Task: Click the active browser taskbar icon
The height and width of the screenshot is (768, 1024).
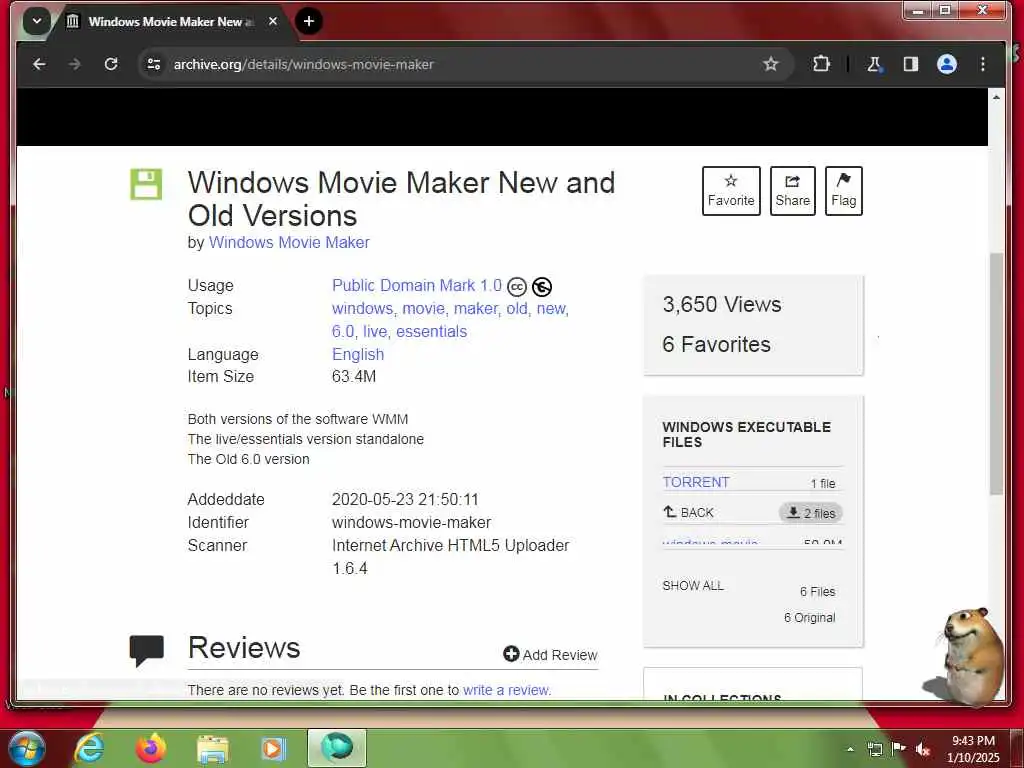Action: [337, 748]
